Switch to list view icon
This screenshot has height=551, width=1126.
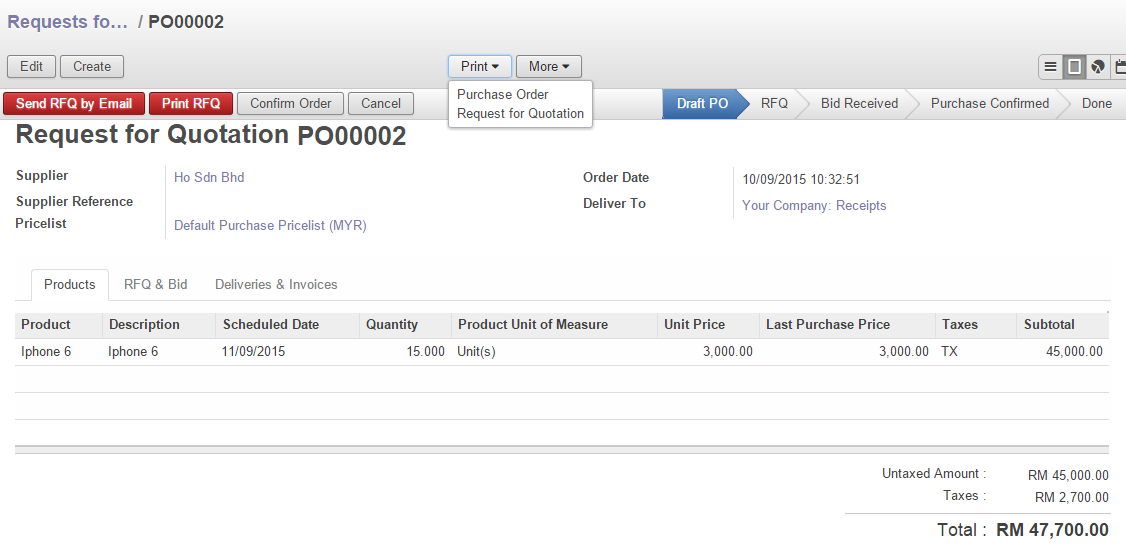[x=1050, y=67]
